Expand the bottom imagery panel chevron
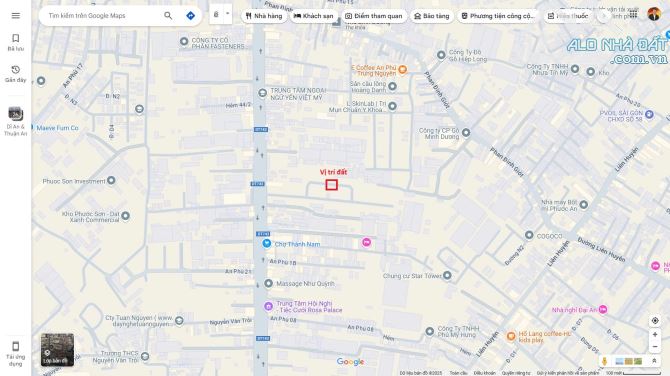Screen dimensions: 670x376 coord(654,361)
